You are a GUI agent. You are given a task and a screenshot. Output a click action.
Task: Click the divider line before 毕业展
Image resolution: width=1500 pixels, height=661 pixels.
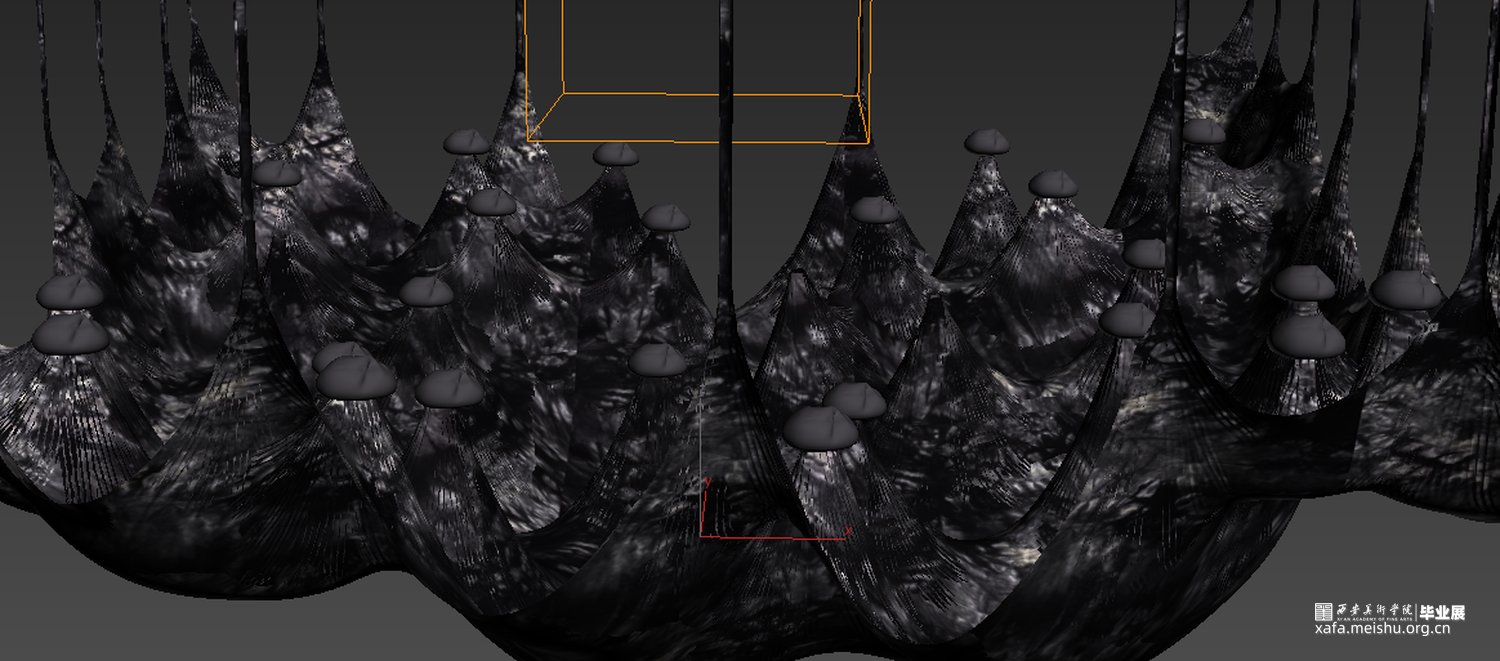pyautogui.click(x=1416, y=612)
